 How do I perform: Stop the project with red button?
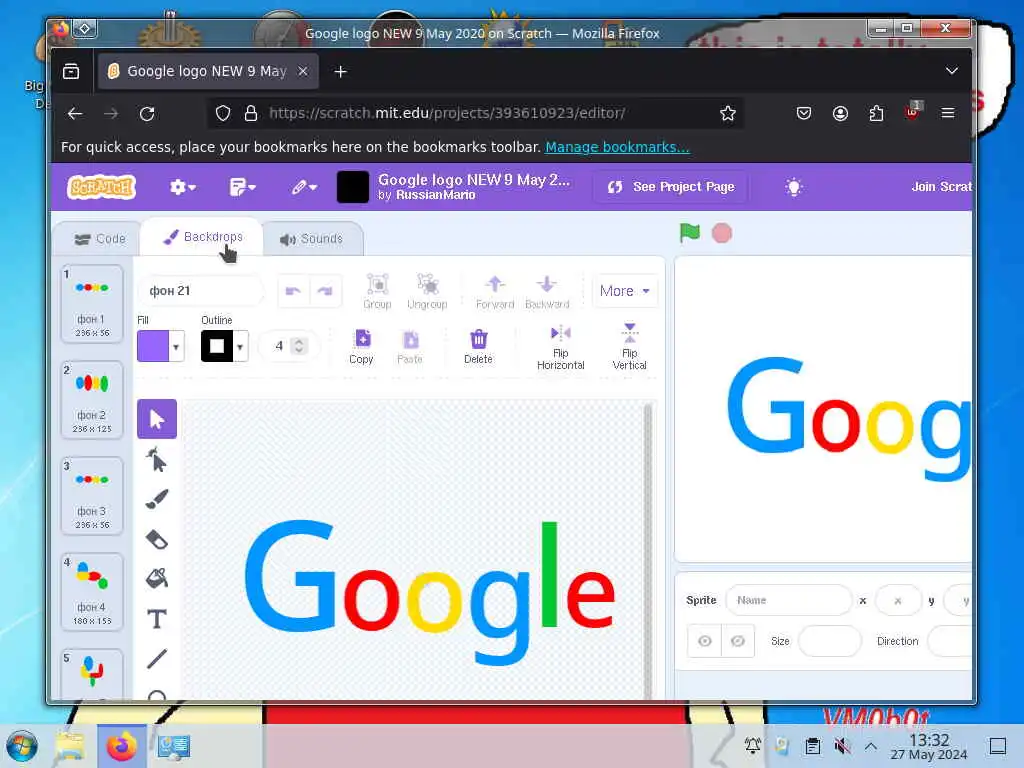coord(722,233)
